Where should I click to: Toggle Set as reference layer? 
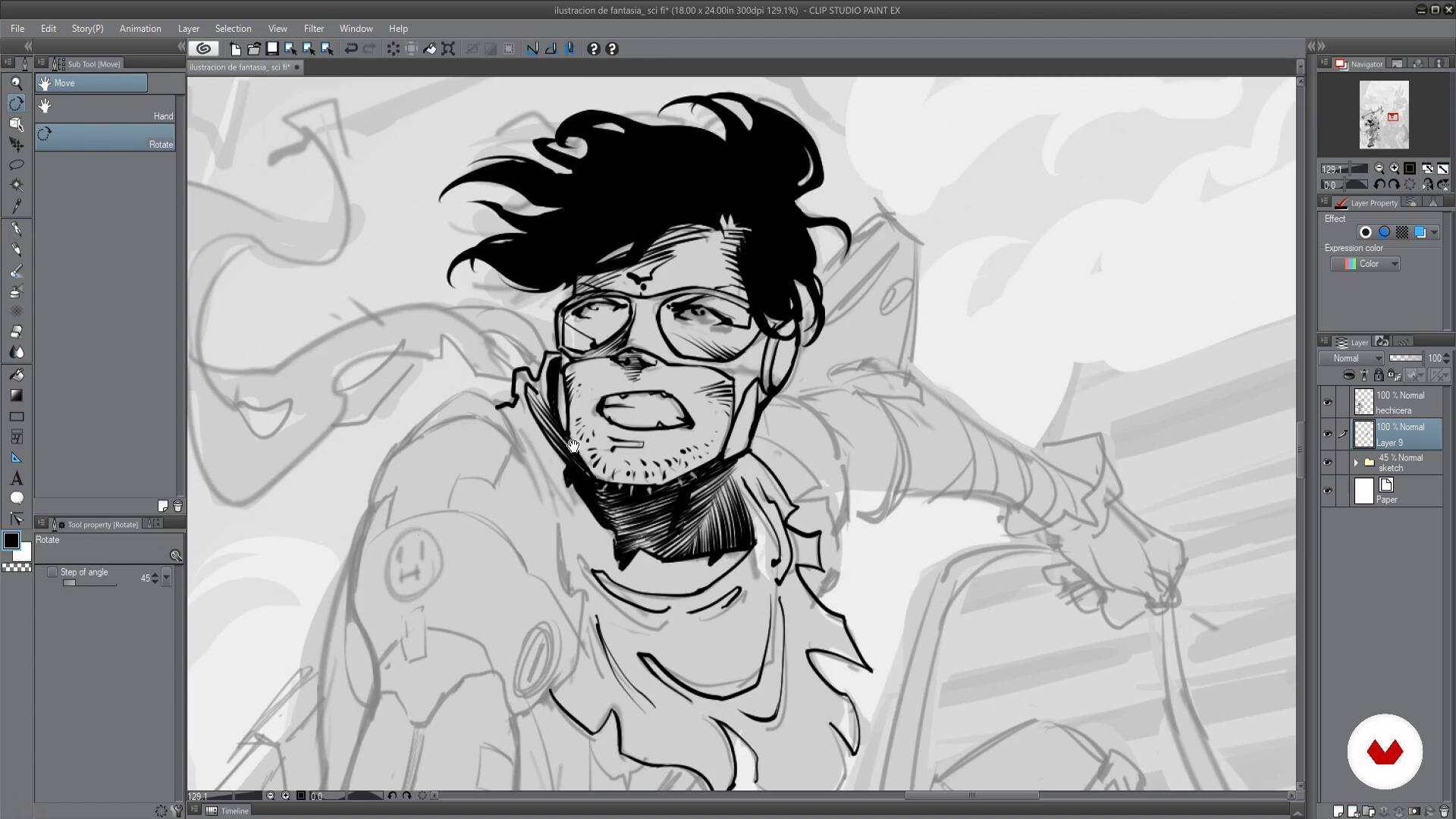pos(1364,375)
